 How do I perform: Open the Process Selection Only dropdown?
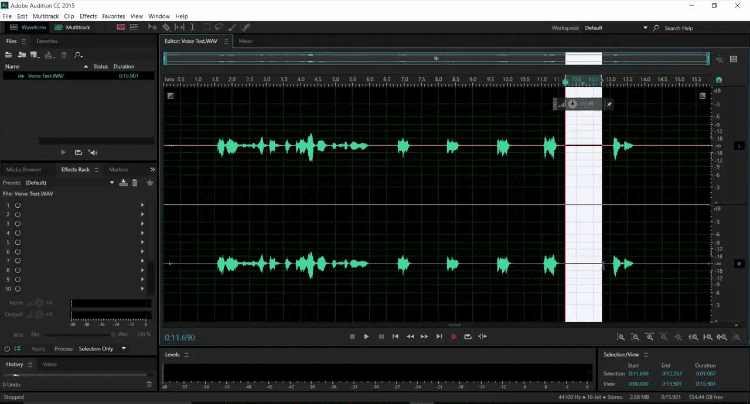click(102, 349)
